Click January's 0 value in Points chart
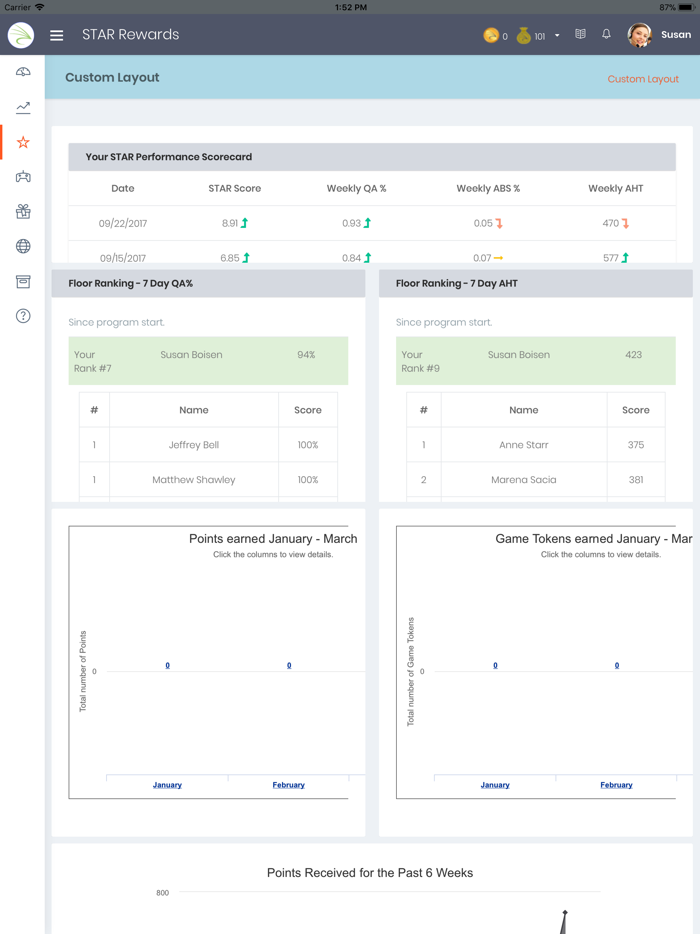 167,665
